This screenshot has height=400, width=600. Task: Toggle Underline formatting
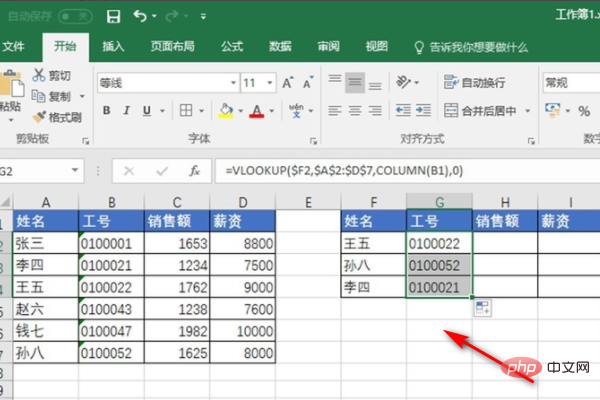(x=147, y=111)
